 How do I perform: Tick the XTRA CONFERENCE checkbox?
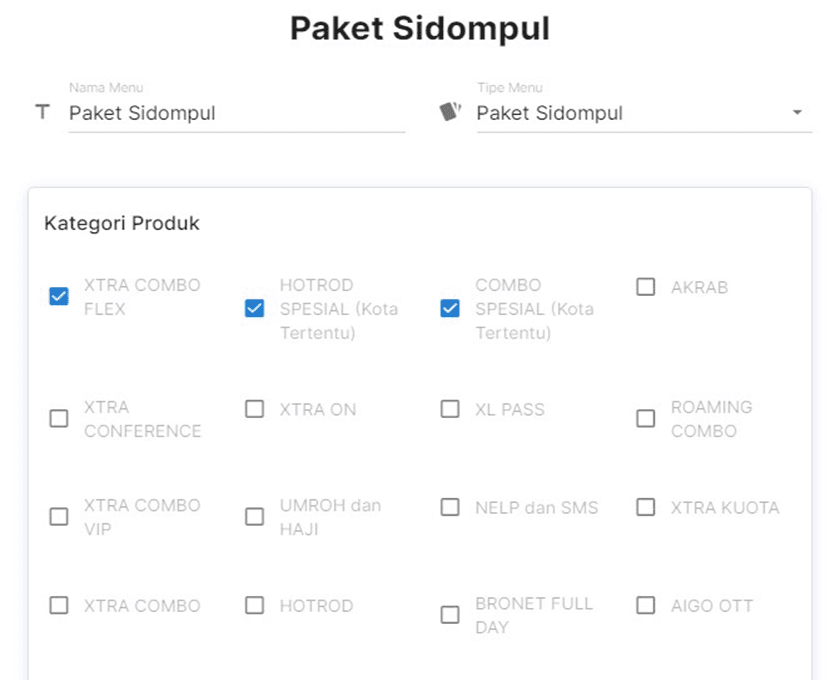[x=59, y=418]
